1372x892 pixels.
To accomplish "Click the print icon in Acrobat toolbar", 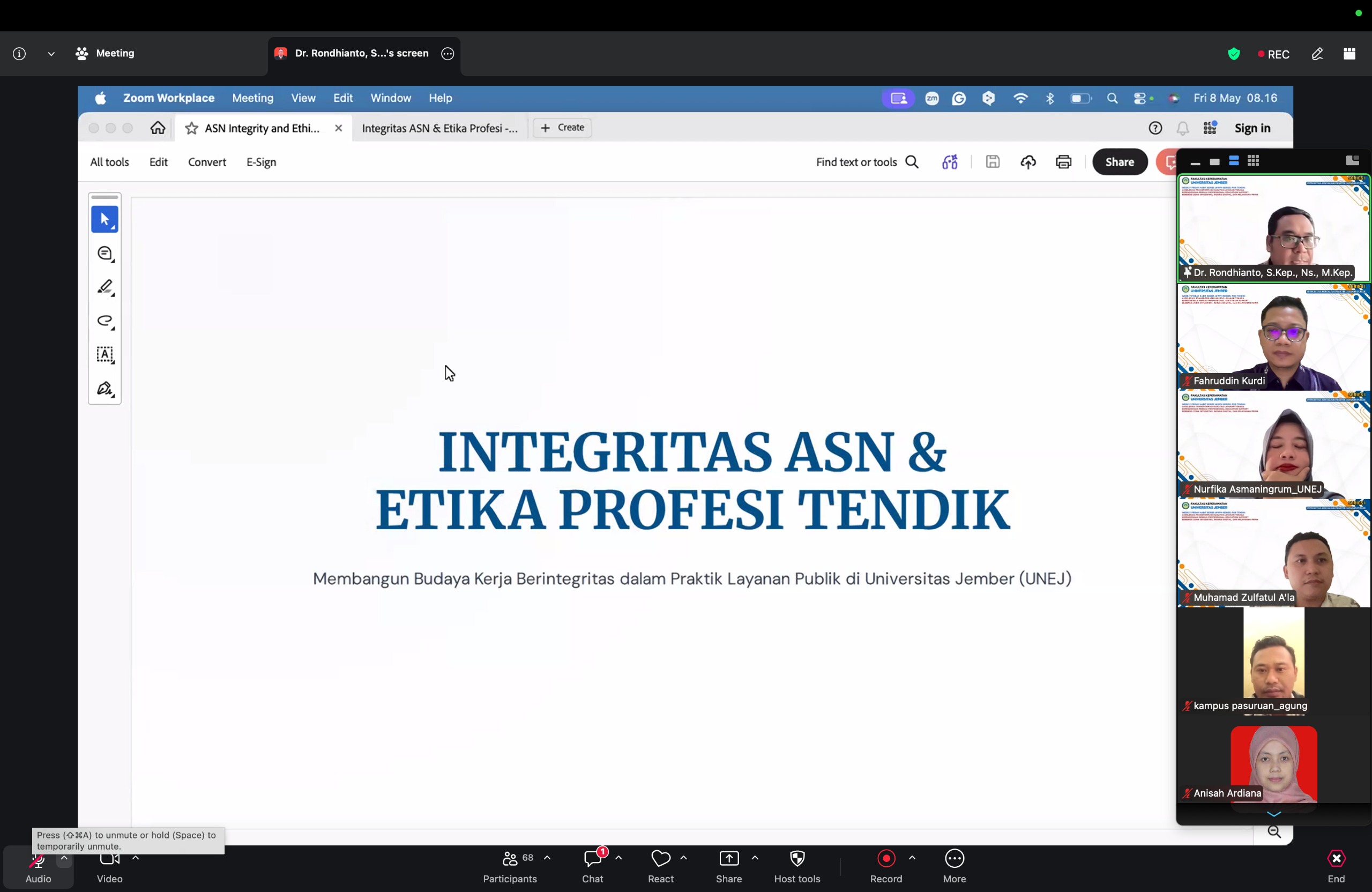I will [x=1064, y=162].
